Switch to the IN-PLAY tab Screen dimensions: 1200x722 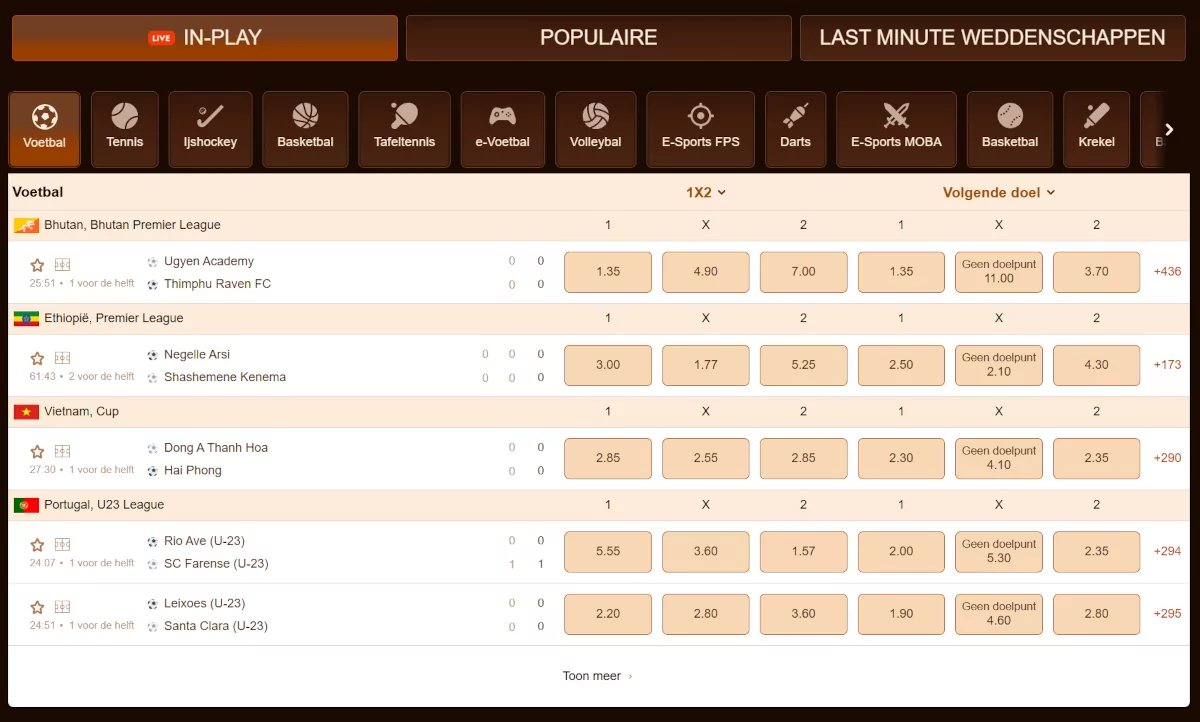(205, 38)
